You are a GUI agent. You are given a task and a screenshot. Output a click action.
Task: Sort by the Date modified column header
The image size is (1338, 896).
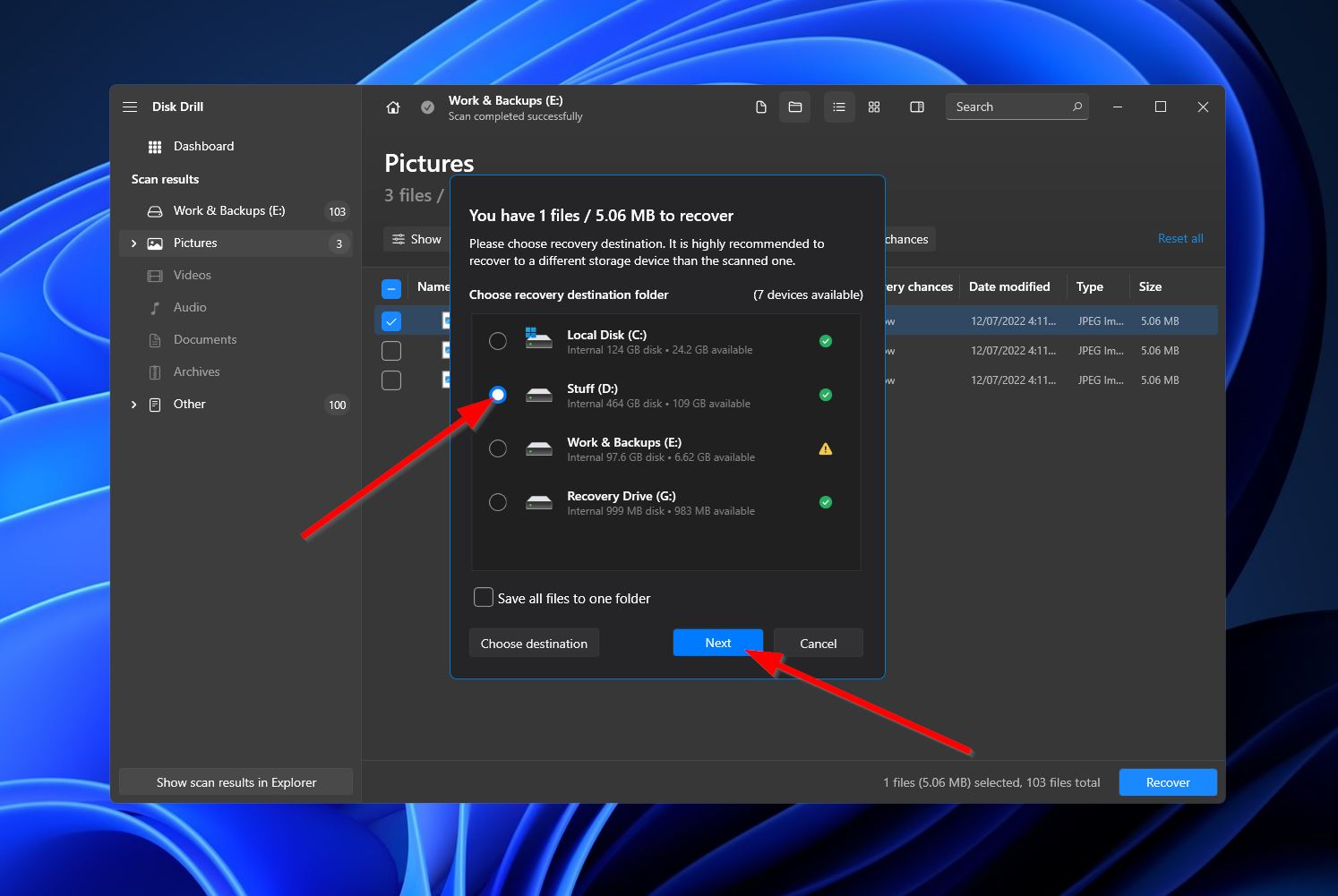tap(1009, 286)
